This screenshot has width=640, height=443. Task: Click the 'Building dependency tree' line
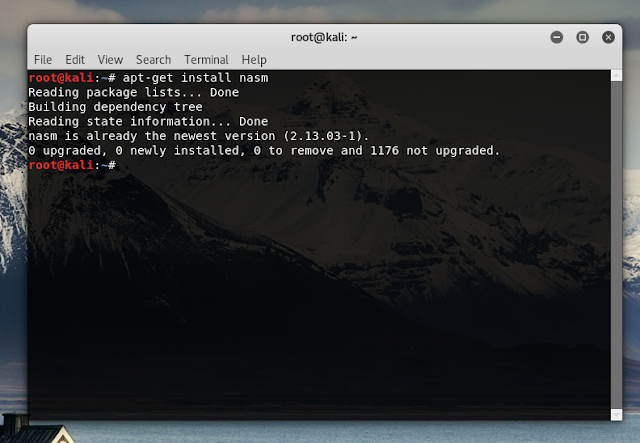pyautogui.click(x=115, y=107)
